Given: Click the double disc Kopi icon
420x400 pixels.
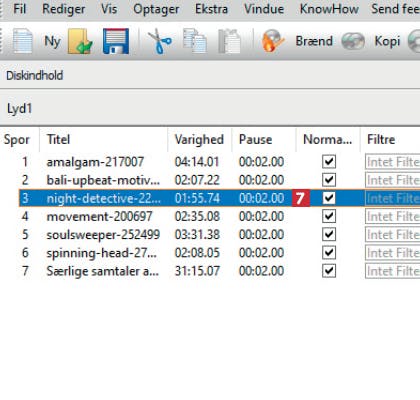Looking at the screenshot, I should tap(353, 41).
